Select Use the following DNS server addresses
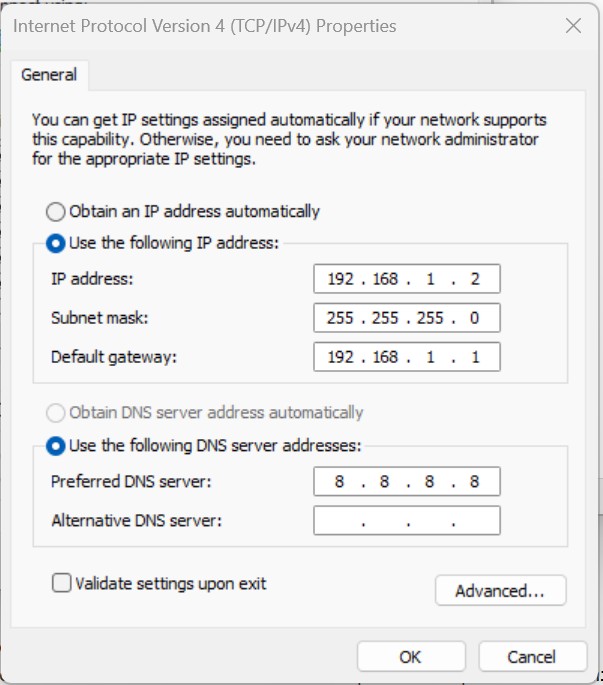Screen dimensions: 603x685 pos(55,446)
